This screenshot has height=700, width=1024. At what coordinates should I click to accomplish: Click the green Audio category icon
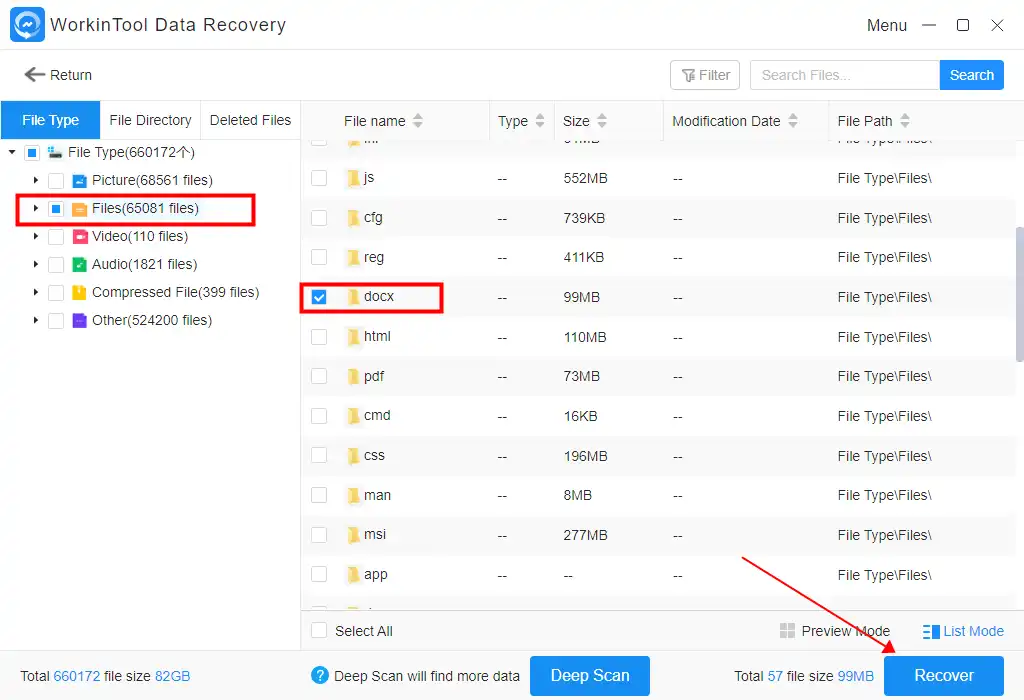(x=80, y=264)
